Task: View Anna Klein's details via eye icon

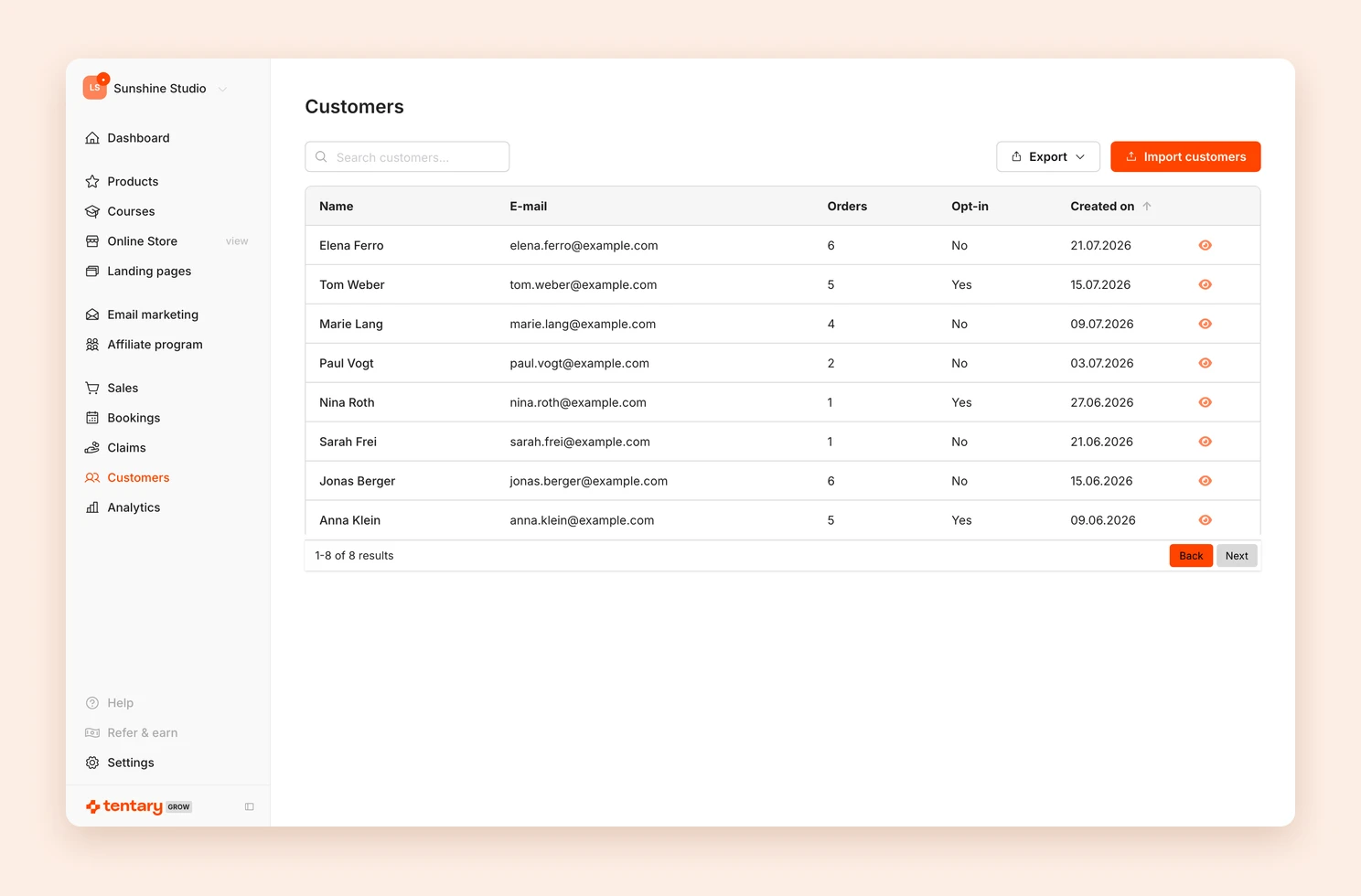Action: coord(1206,520)
